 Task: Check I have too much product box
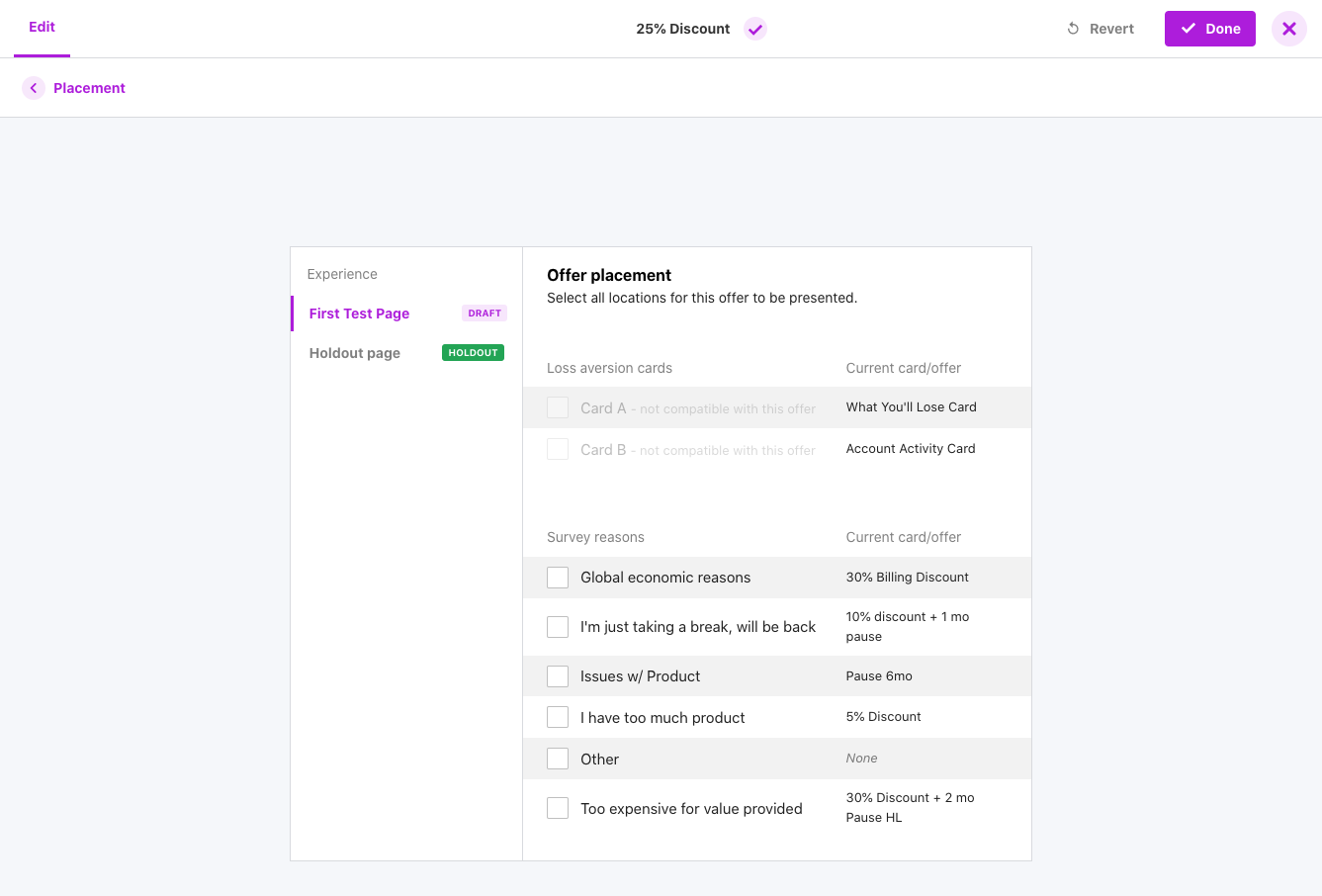tap(558, 717)
